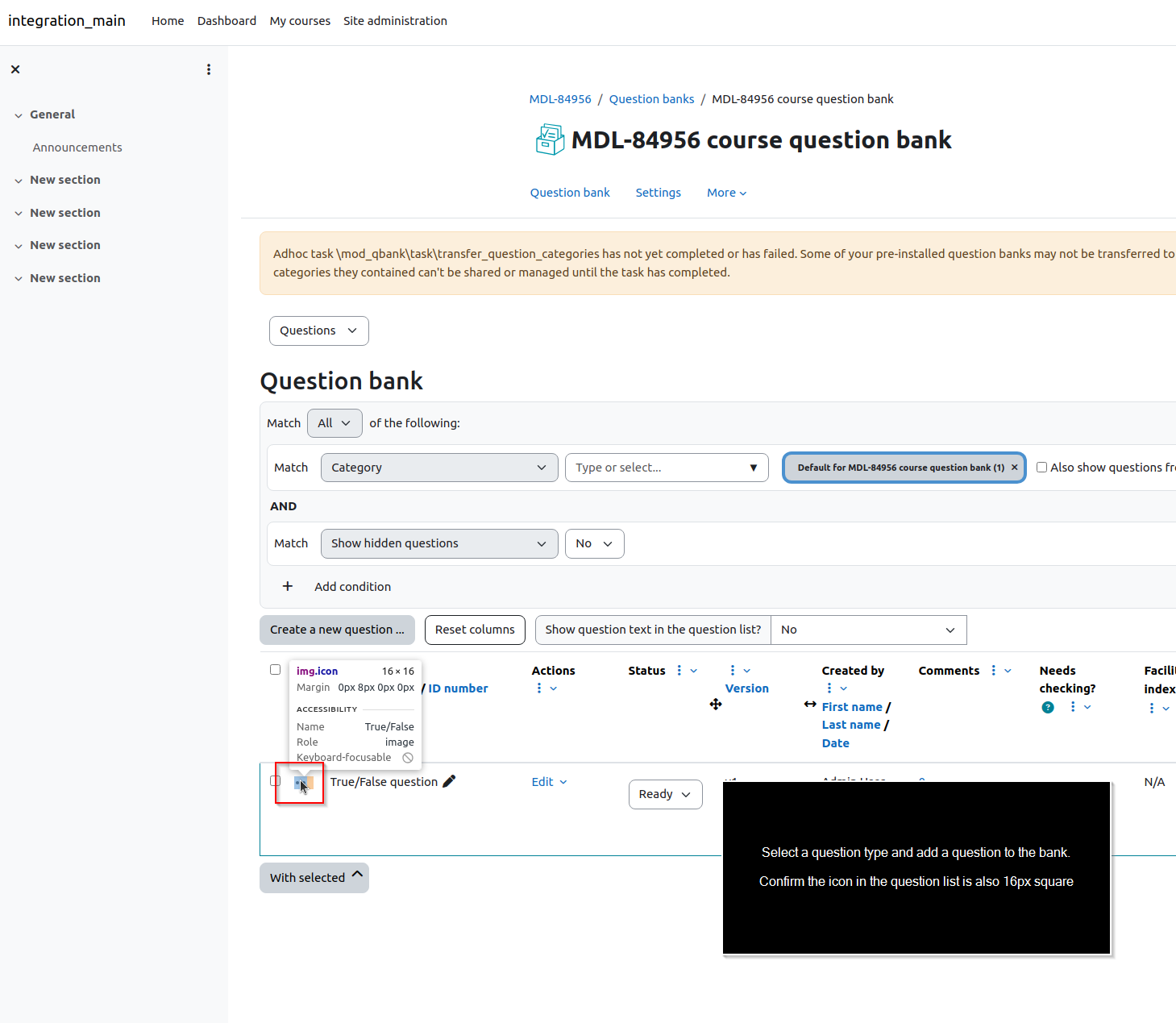1176x1023 pixels.
Task: Open the Created by column kebab menu
Action: 829,688
